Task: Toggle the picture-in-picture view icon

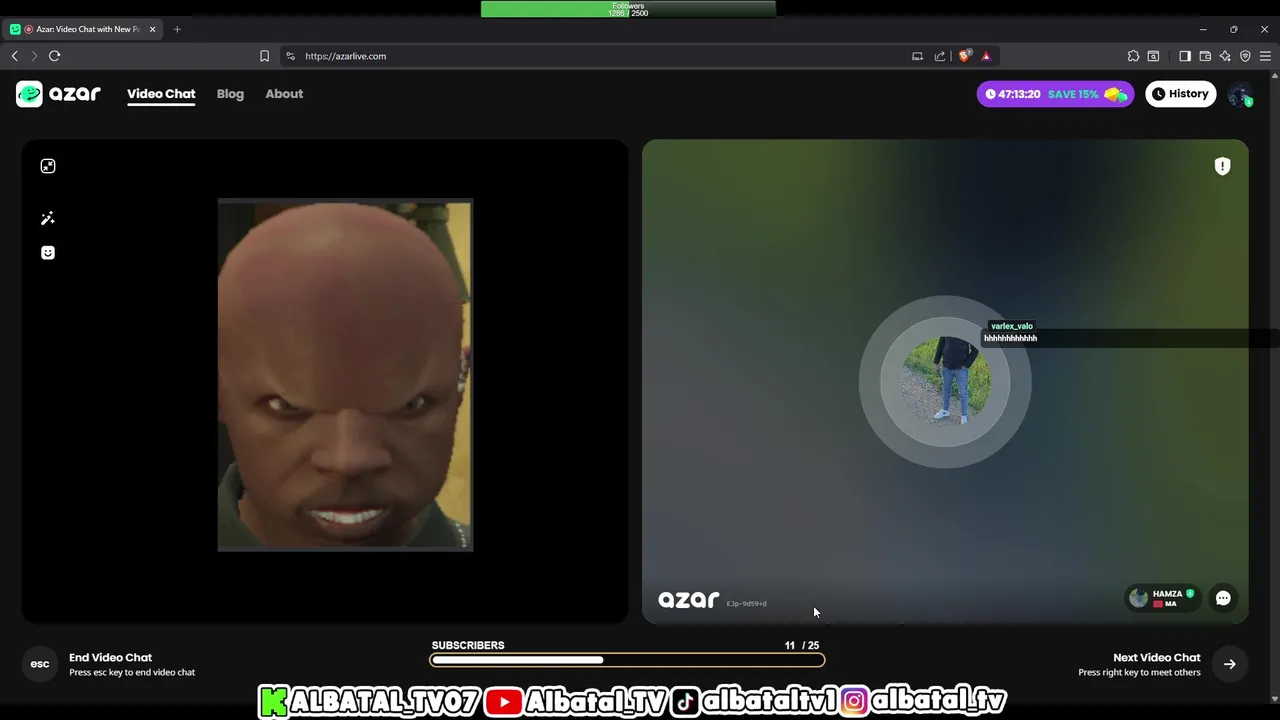Action: point(48,166)
